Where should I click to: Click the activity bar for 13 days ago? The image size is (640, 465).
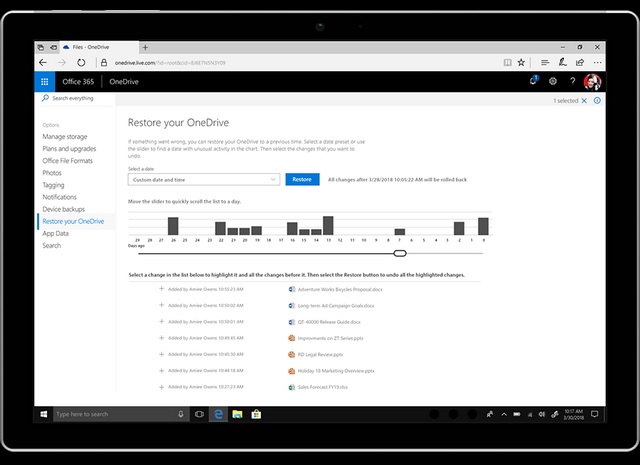click(x=328, y=225)
